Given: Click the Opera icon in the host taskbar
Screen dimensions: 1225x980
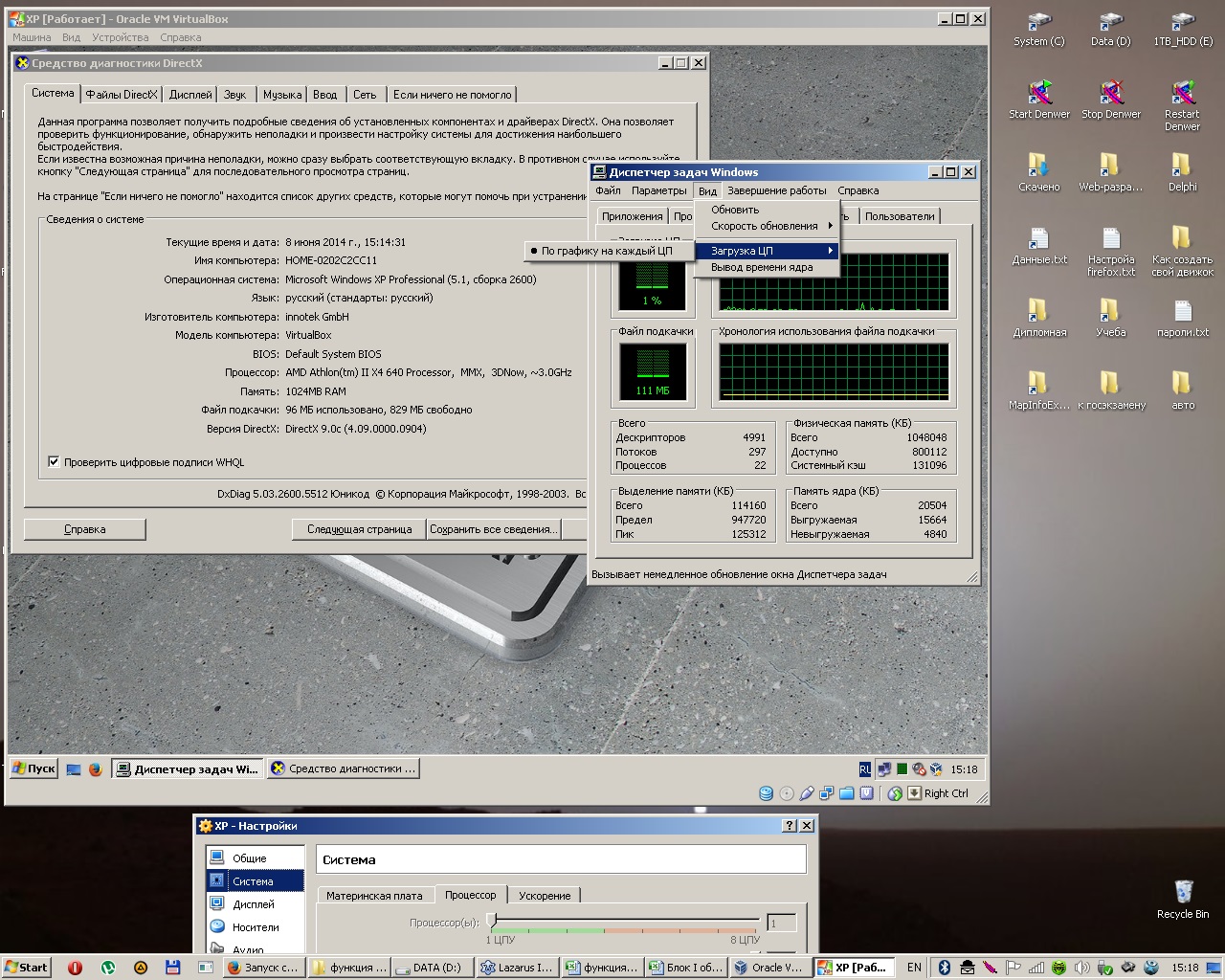Looking at the screenshot, I should pyautogui.click(x=75, y=968).
